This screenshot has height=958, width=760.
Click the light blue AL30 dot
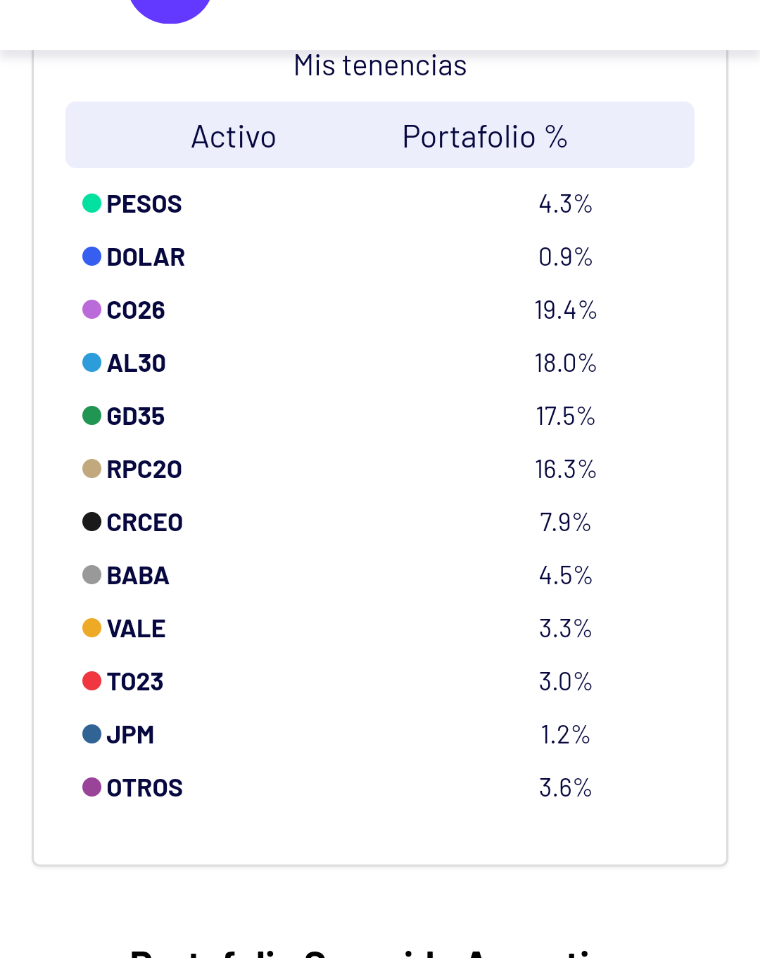coord(92,363)
